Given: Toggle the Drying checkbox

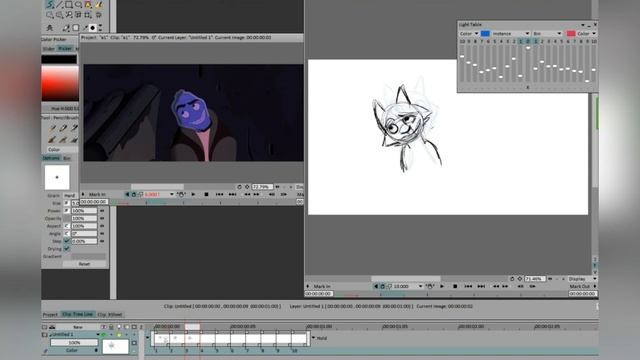Looking at the screenshot, I should pyautogui.click(x=67, y=249).
